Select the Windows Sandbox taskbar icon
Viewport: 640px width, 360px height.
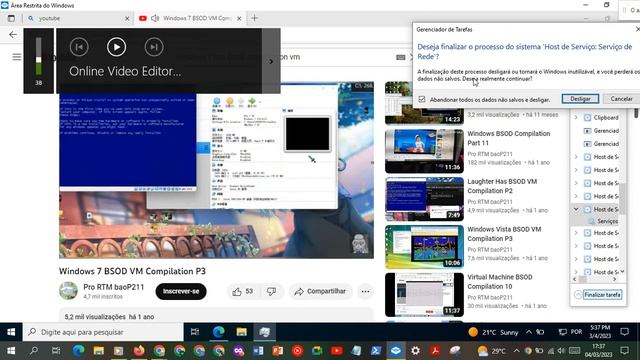[x=396, y=351]
